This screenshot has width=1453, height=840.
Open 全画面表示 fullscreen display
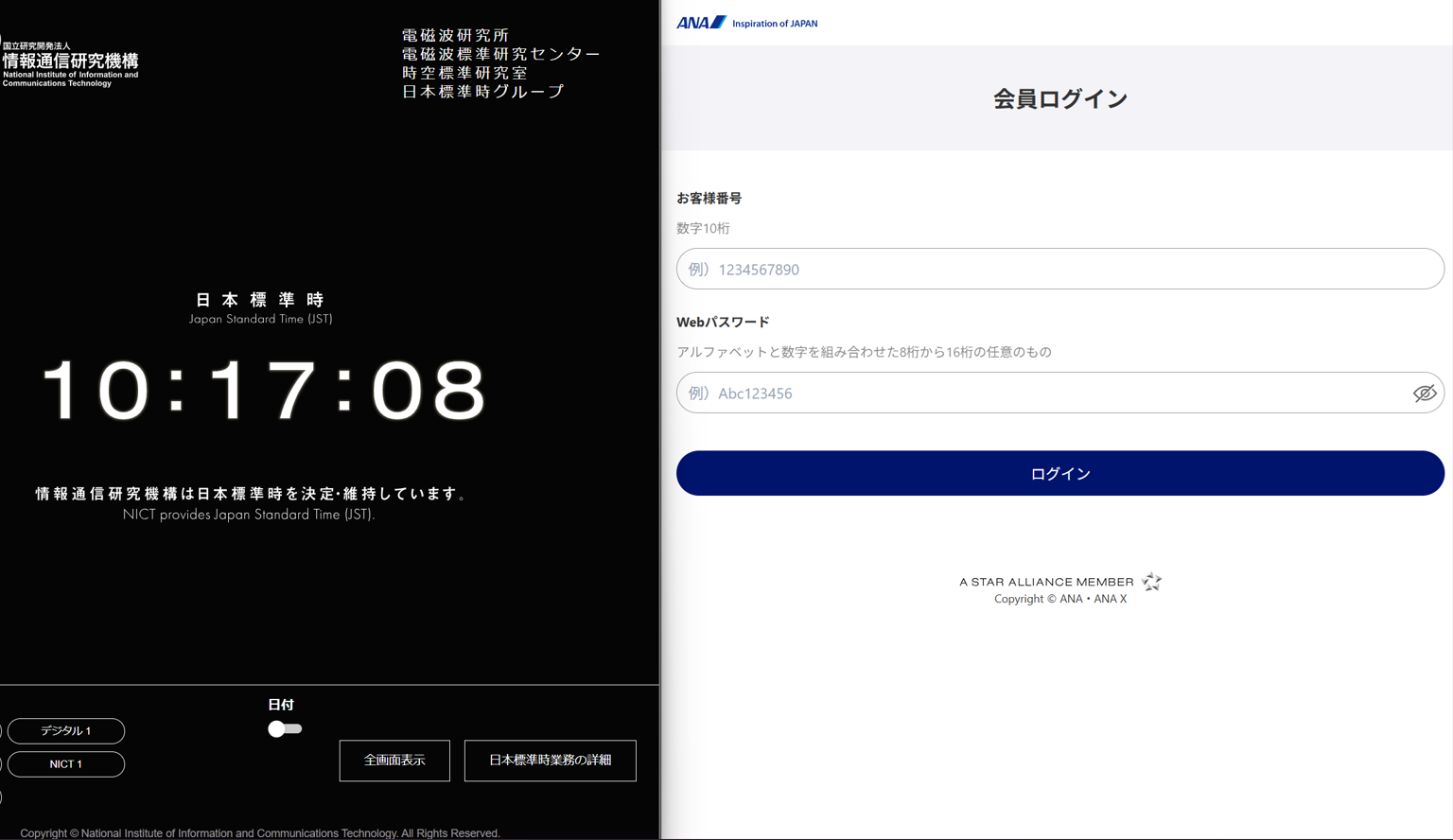(394, 760)
